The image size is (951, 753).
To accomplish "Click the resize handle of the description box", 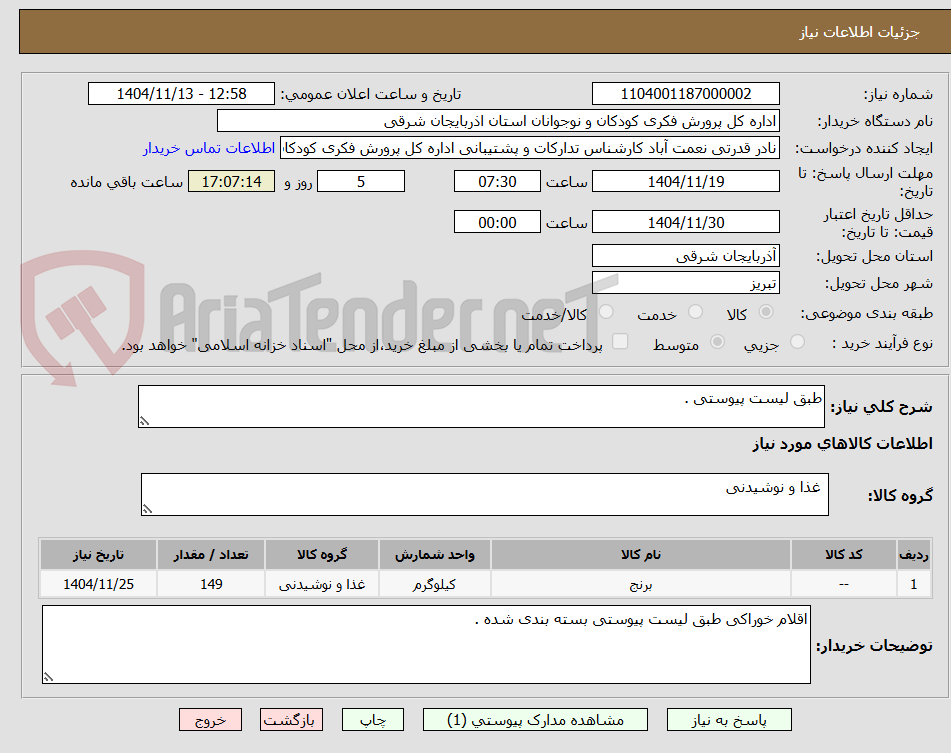I will pyautogui.click(x=144, y=421).
